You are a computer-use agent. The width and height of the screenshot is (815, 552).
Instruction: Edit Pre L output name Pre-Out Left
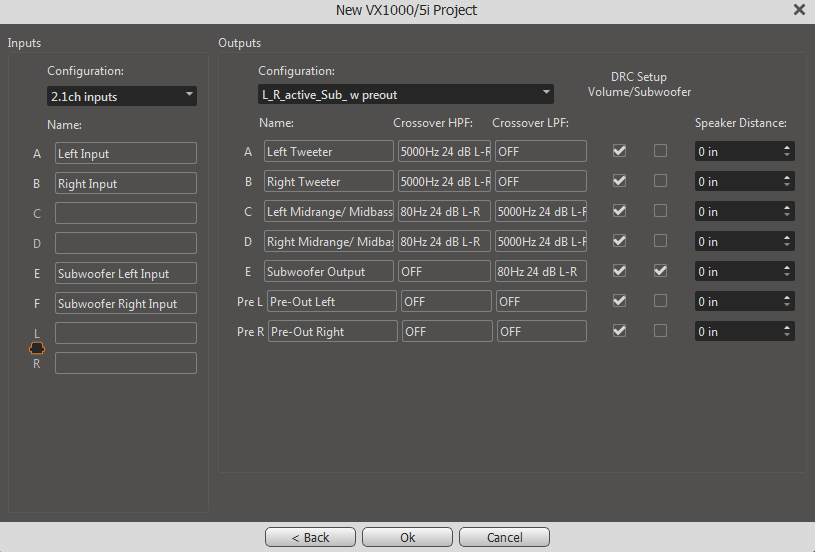point(332,301)
